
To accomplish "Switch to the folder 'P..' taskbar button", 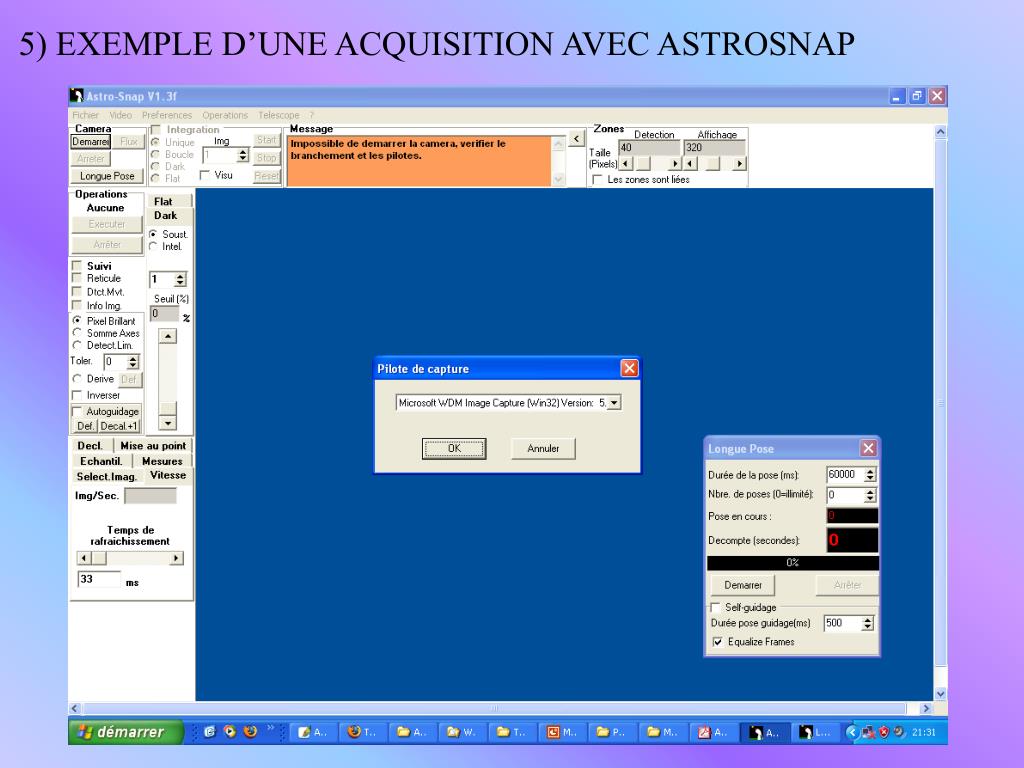I will click(x=613, y=732).
